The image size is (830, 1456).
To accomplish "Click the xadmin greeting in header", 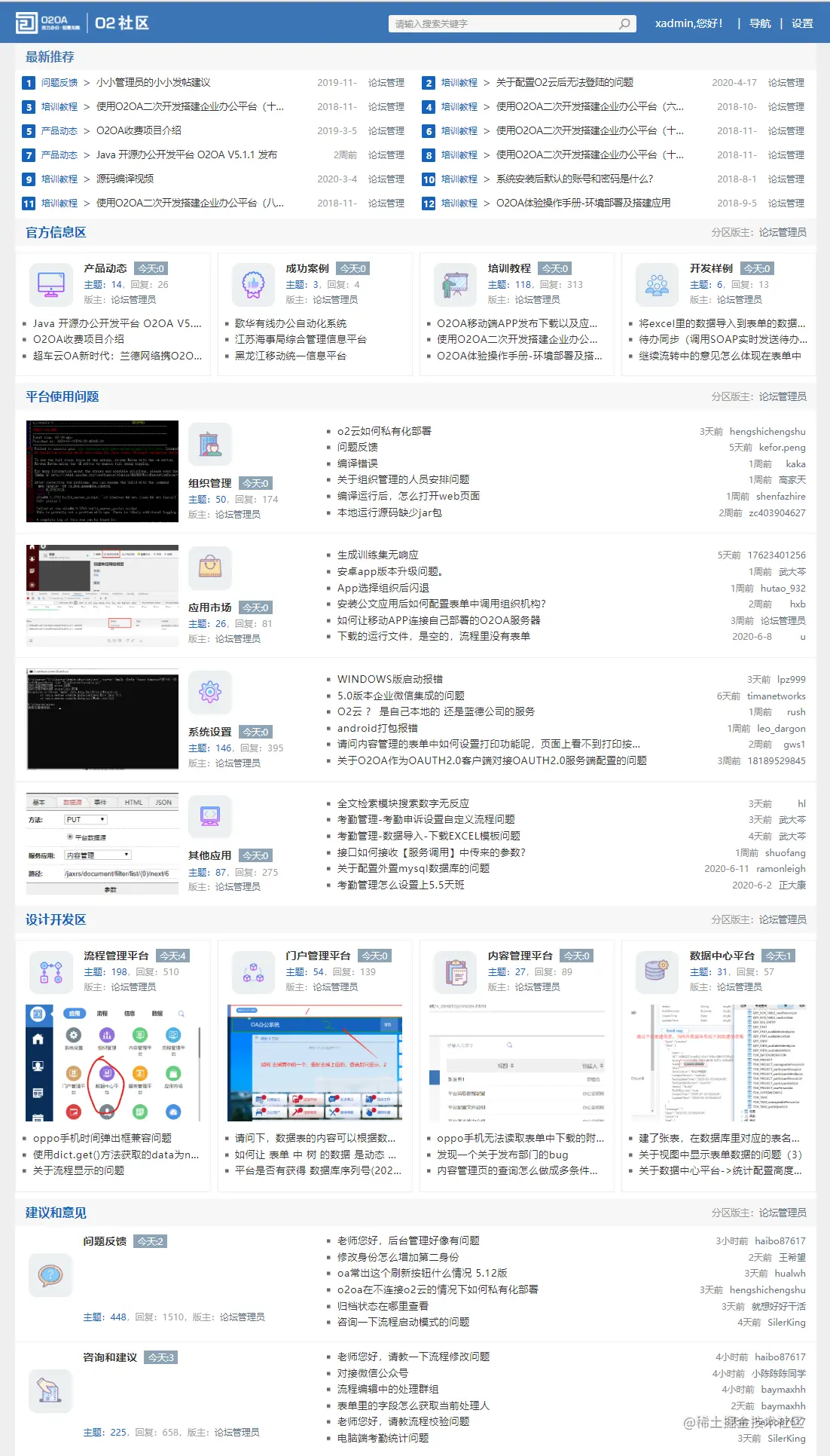I will (x=689, y=23).
